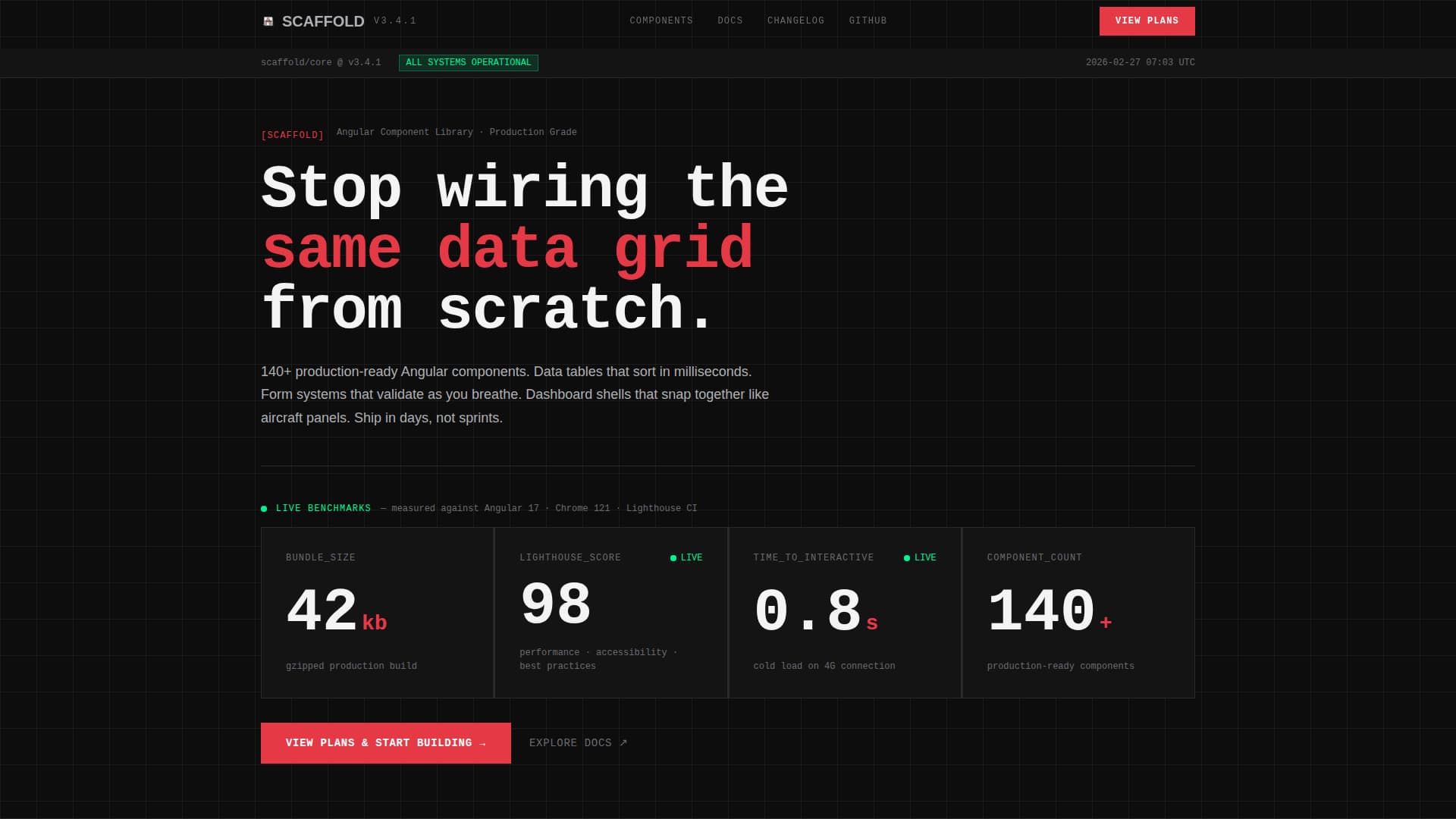This screenshot has width=1456, height=819.
Task: Click the [SCAFFOLD] red tag
Action: [x=293, y=135]
